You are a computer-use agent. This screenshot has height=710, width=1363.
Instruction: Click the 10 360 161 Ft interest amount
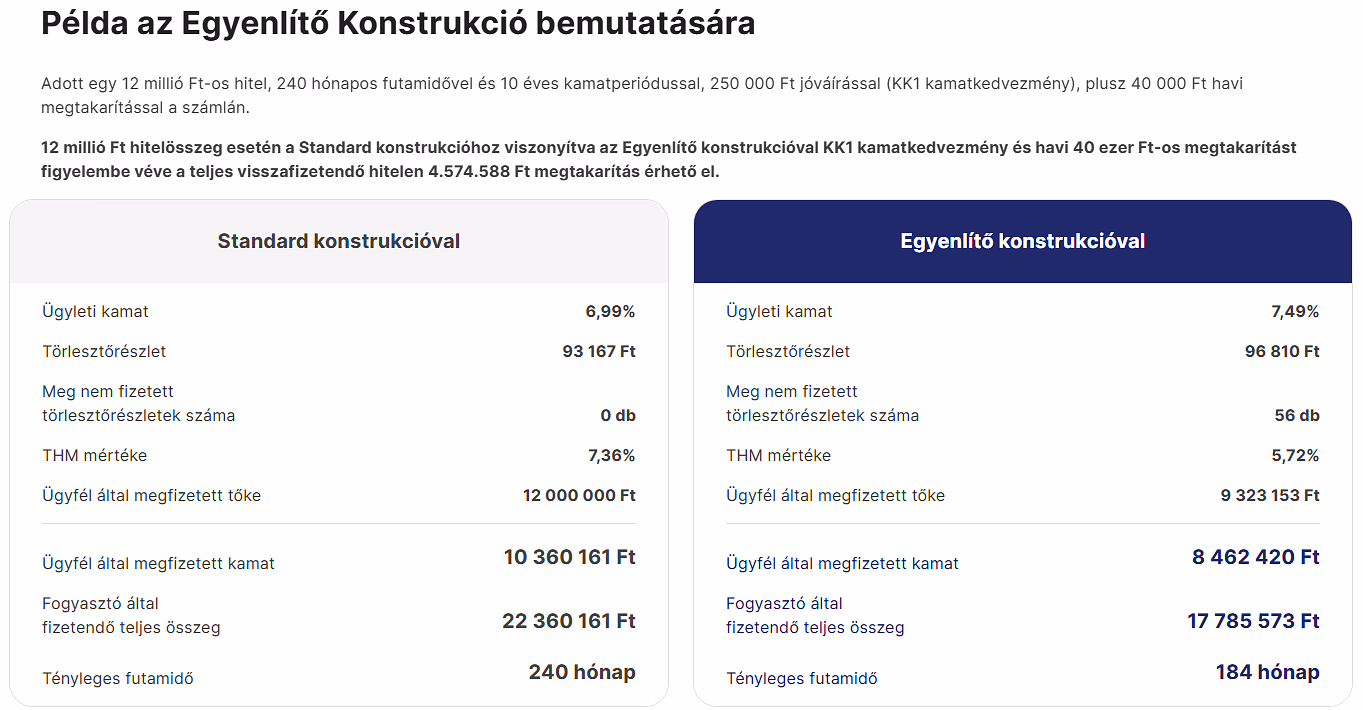pyautogui.click(x=569, y=557)
